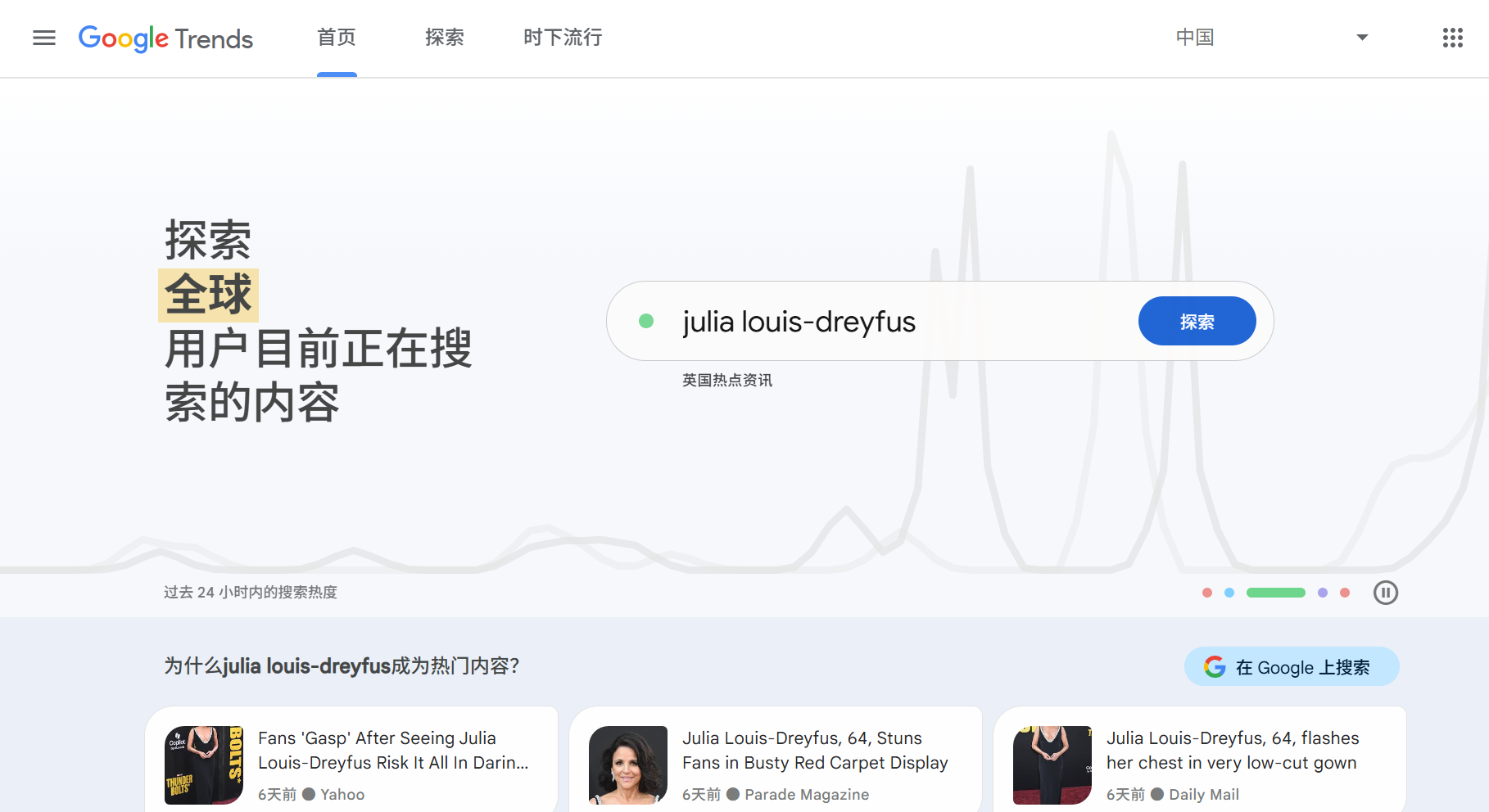Switch to the 探索 tab
This screenshot has width=1489, height=812.
pyautogui.click(x=445, y=38)
